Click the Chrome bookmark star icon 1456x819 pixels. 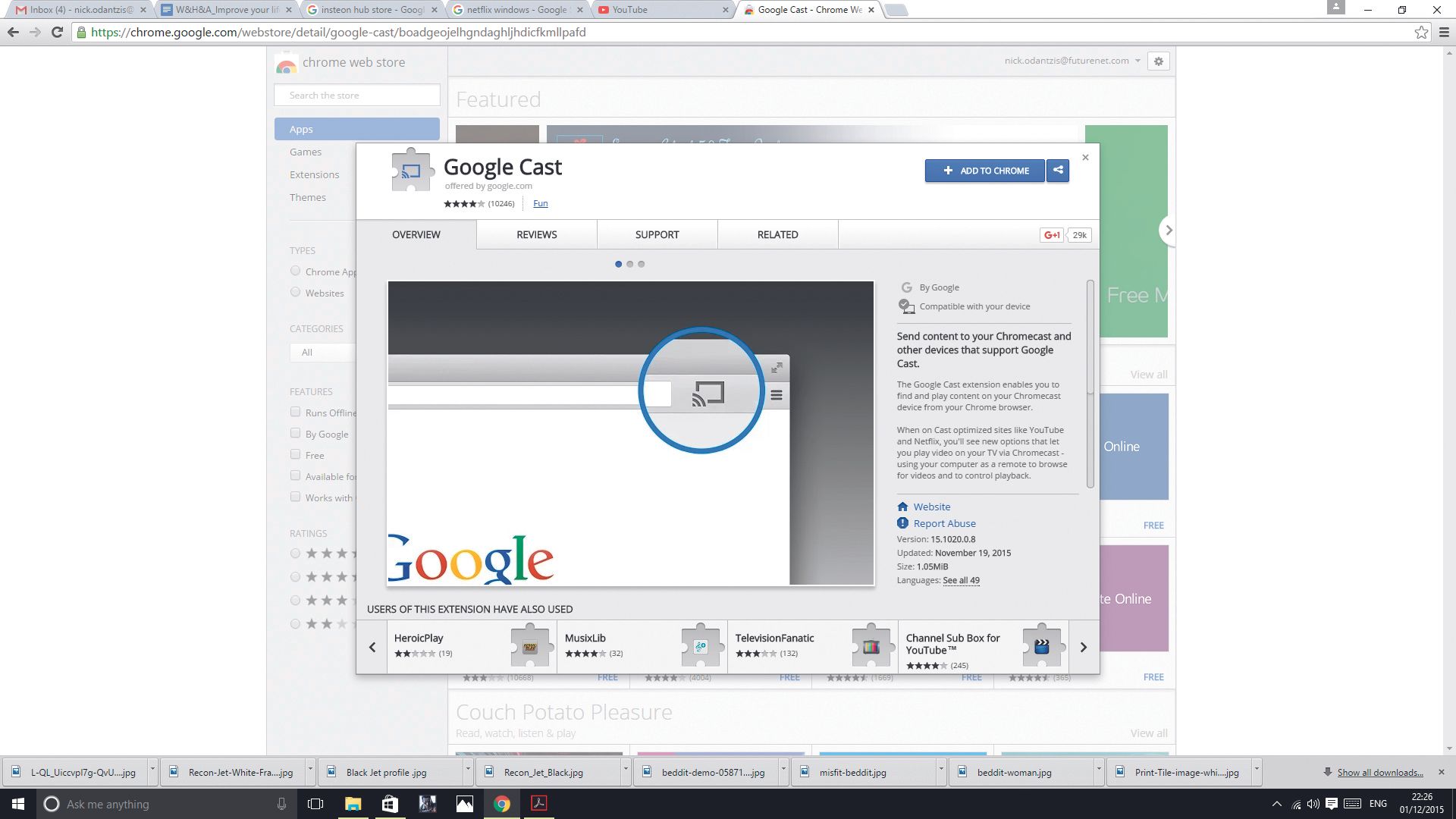(1421, 33)
